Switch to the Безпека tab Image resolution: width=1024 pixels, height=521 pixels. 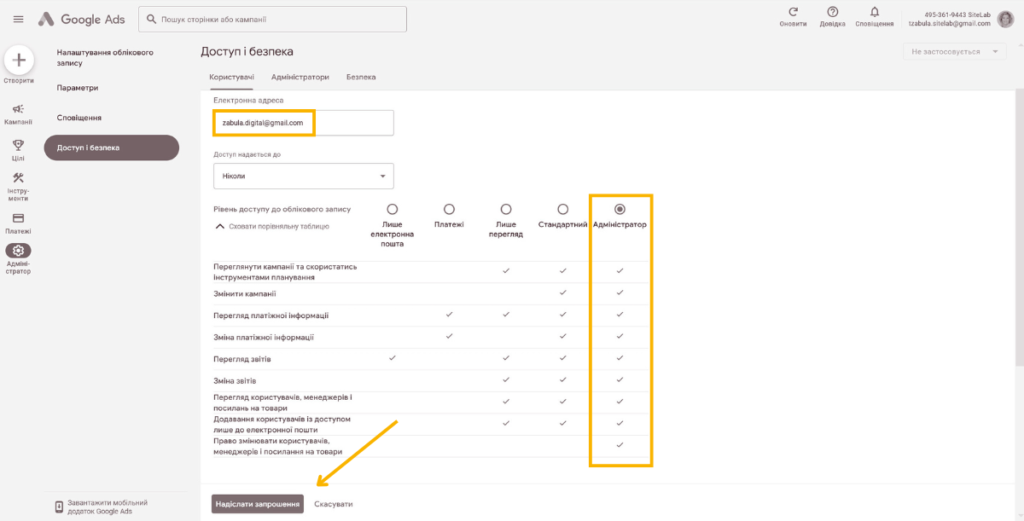tap(361, 77)
